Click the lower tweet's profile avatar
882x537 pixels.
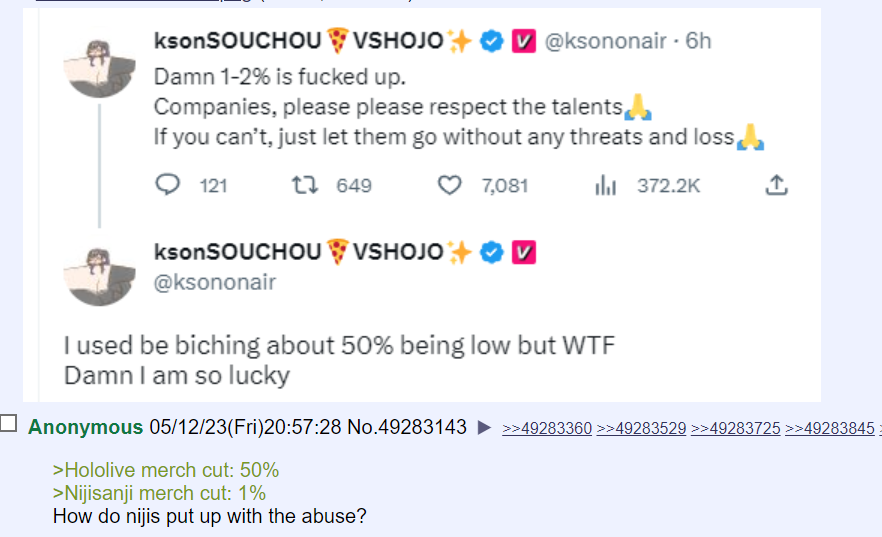[98, 273]
